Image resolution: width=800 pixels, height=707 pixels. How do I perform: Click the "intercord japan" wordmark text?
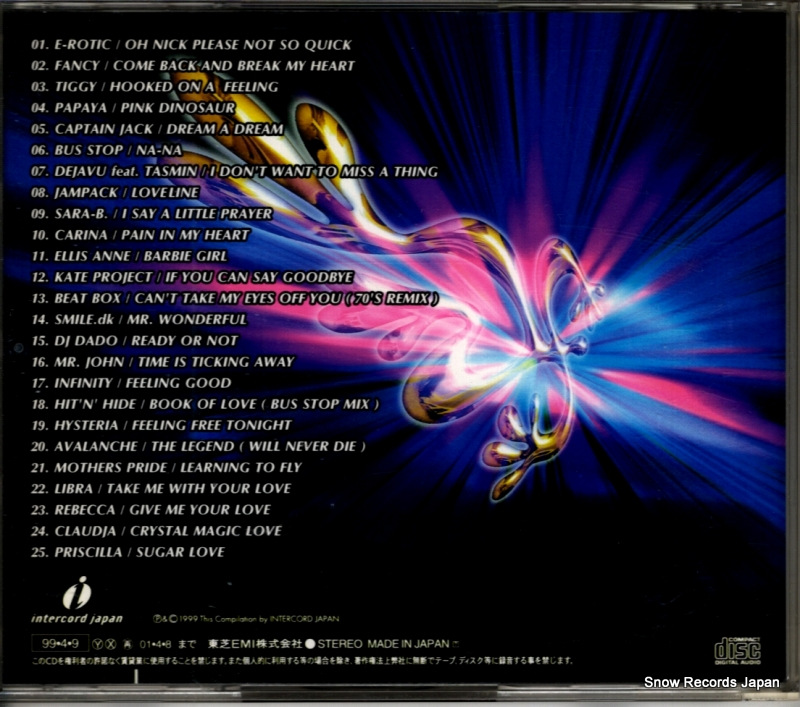click(77, 619)
